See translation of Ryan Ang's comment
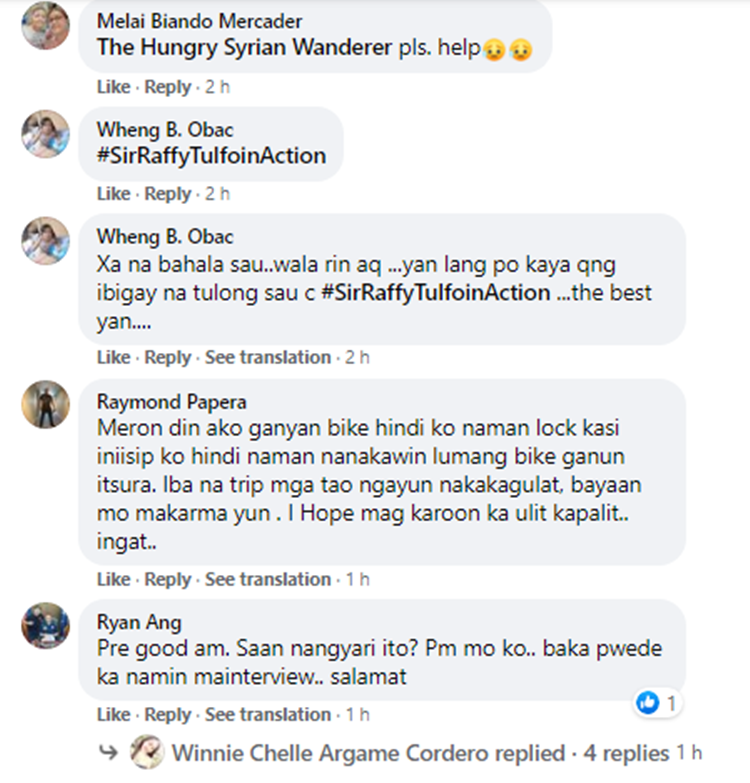The image size is (750, 783). pos(268,715)
